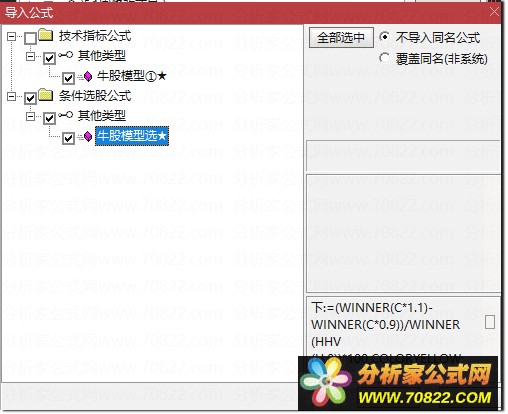Click the key icon under 技术指标公式
This screenshot has width=508, height=414.
(x=66, y=55)
